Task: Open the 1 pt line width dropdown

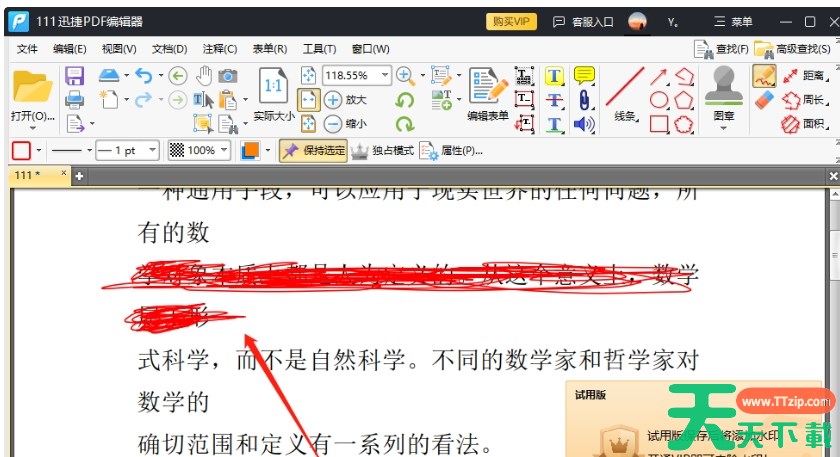Action: tap(153, 150)
